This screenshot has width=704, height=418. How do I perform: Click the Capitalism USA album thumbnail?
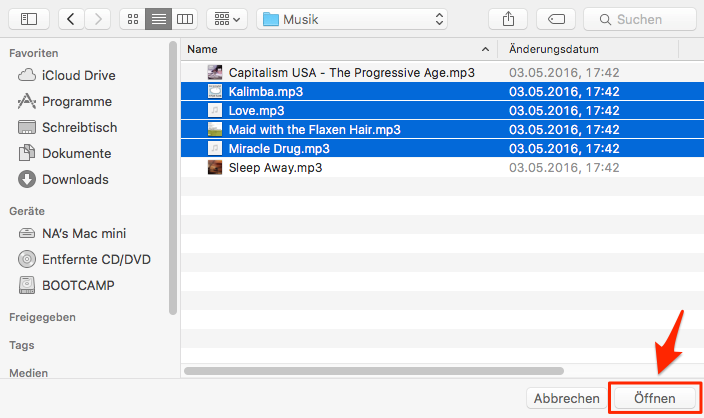[x=215, y=72]
